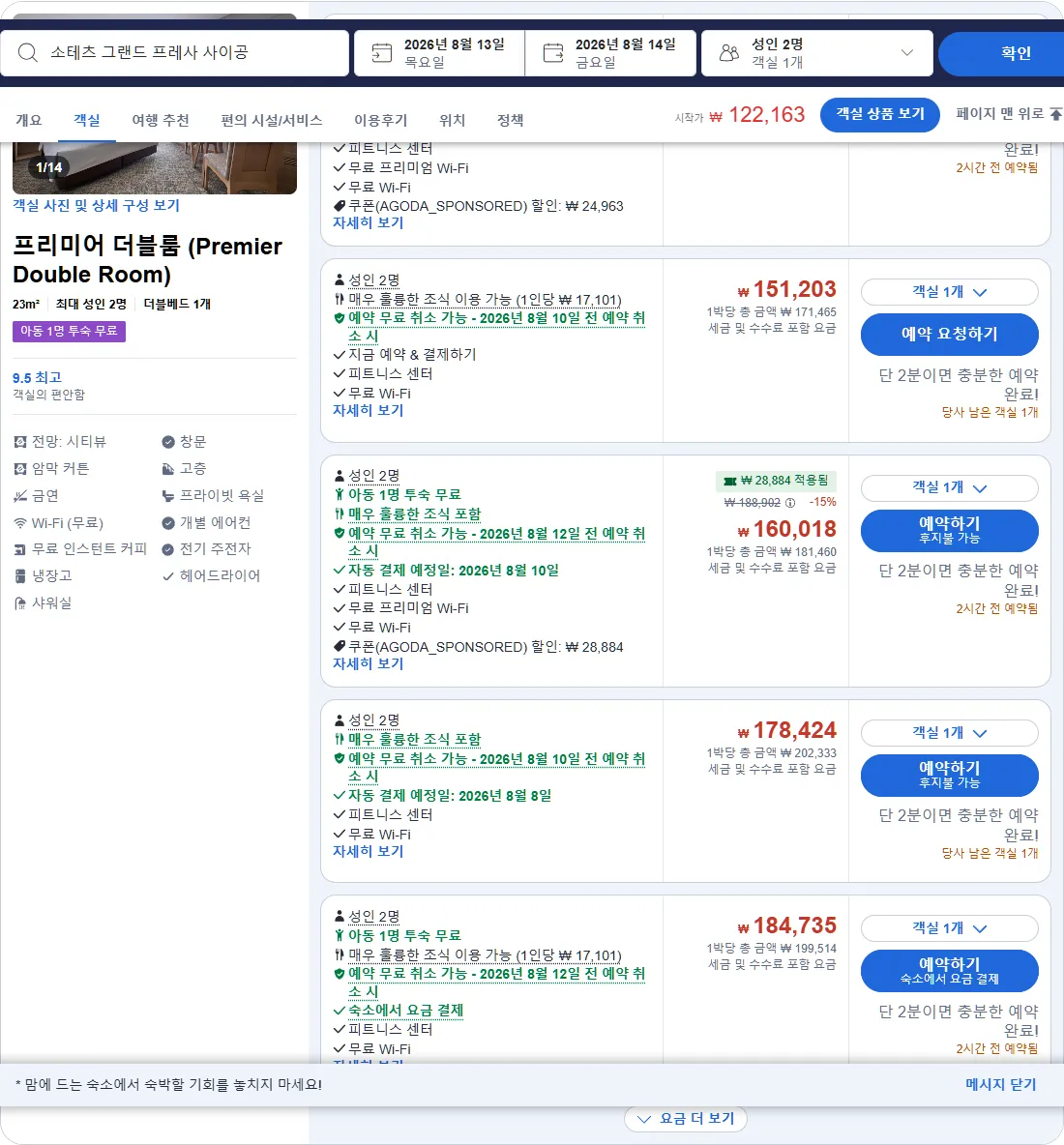The width and height of the screenshot is (1064, 1145).
Task: Click the child icon in ₩184,735 offer
Action: tap(339, 935)
